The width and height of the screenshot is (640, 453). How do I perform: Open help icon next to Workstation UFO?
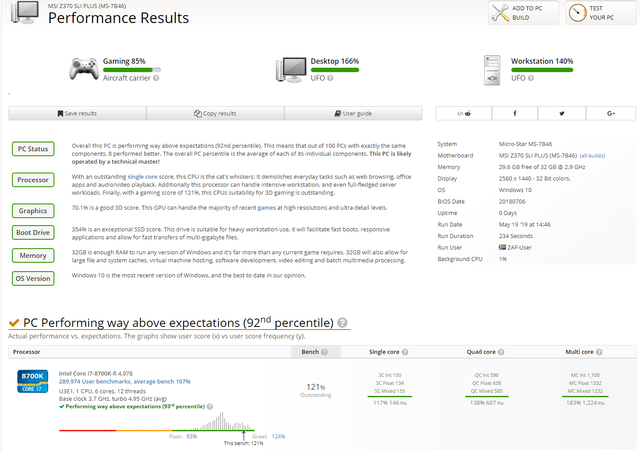pyautogui.click(x=531, y=78)
